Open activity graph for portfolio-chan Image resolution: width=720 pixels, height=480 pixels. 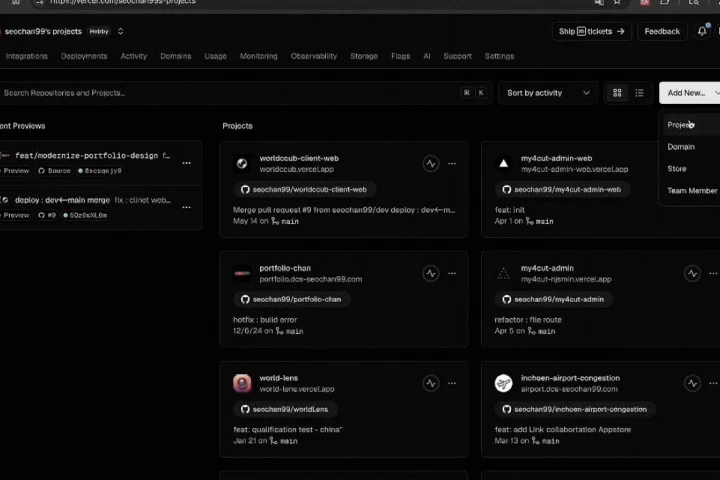[431, 273]
